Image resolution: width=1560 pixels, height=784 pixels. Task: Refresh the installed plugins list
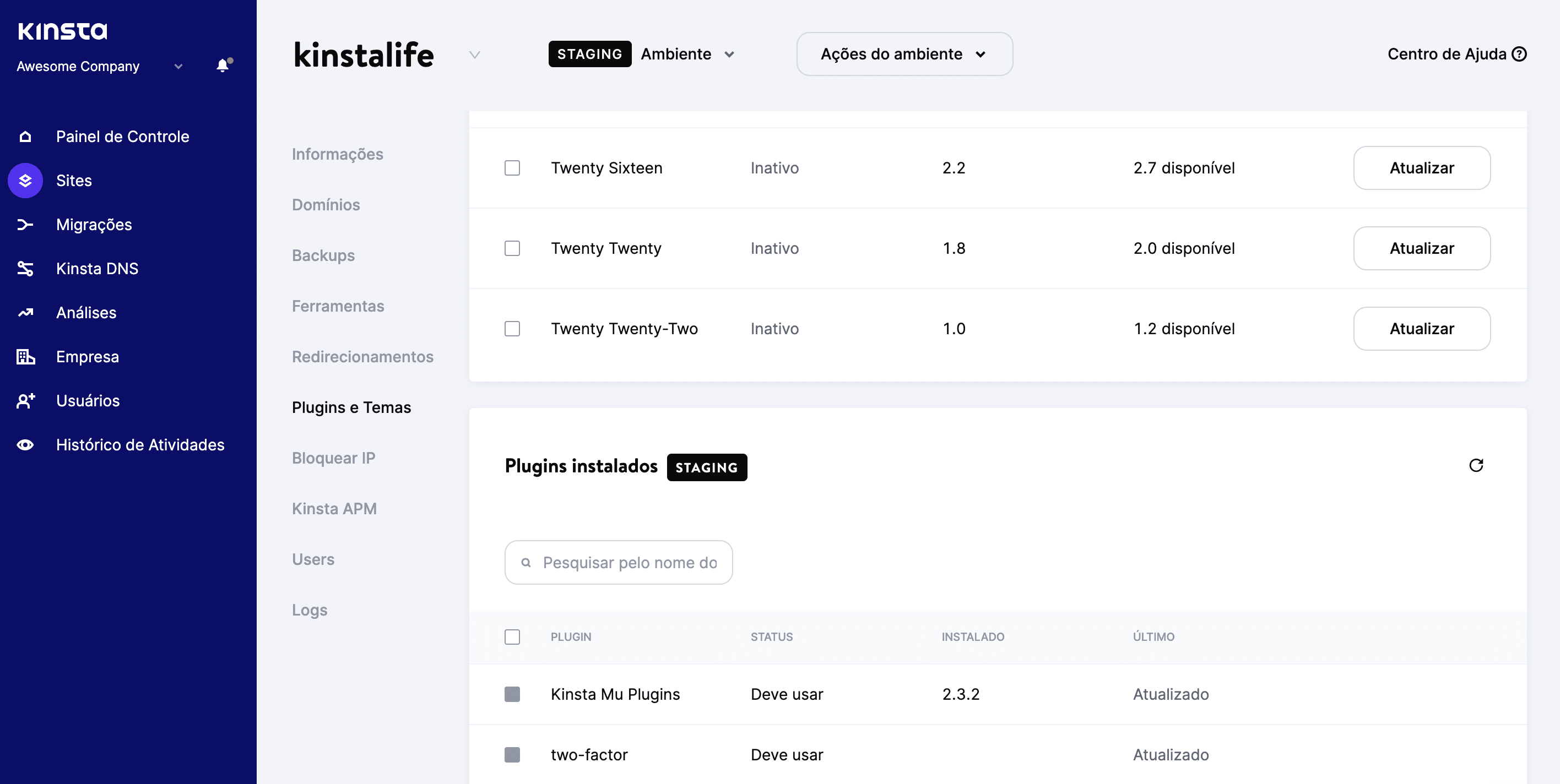[x=1477, y=465]
